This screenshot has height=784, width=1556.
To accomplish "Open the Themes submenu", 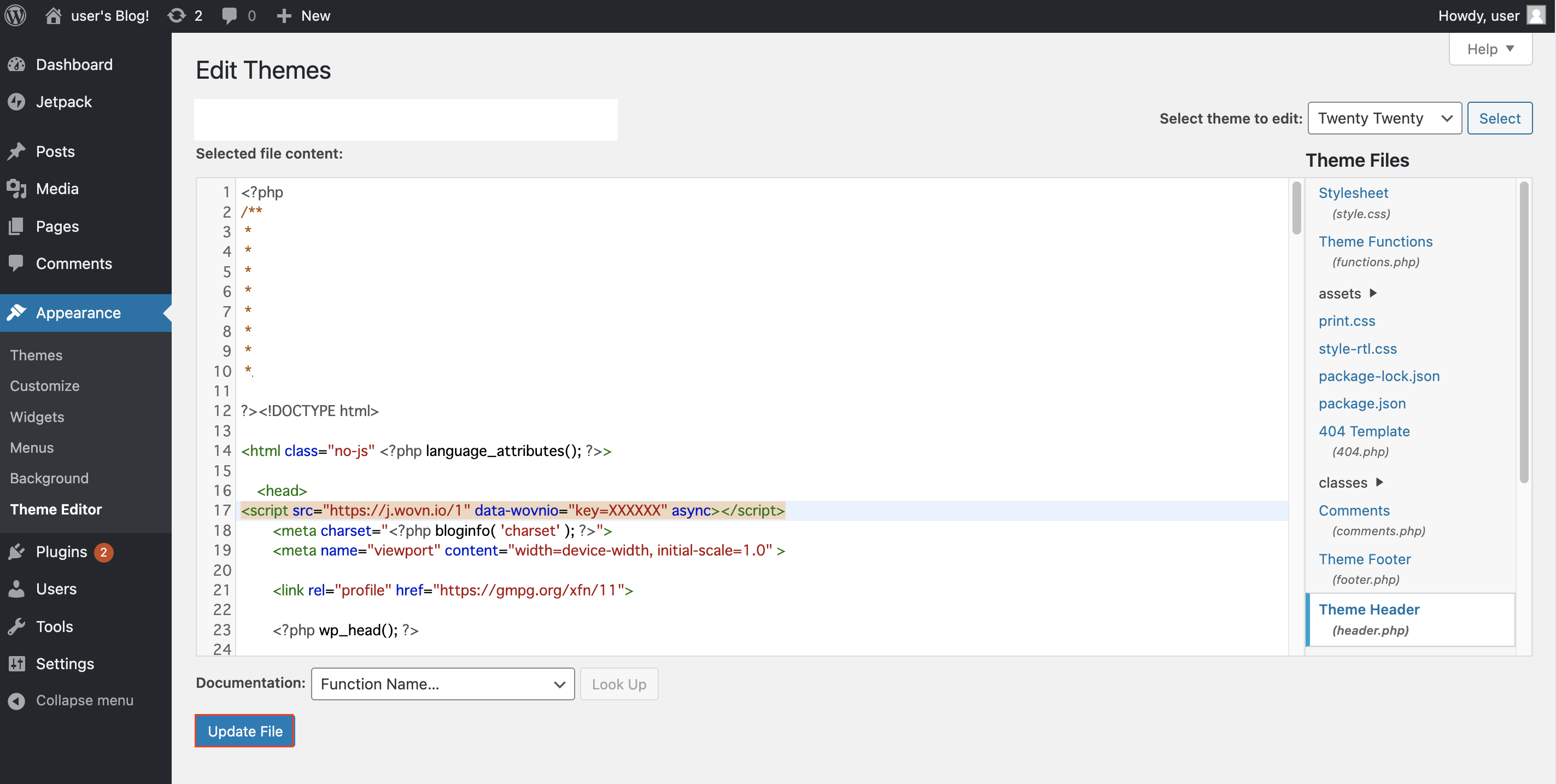I will point(36,355).
